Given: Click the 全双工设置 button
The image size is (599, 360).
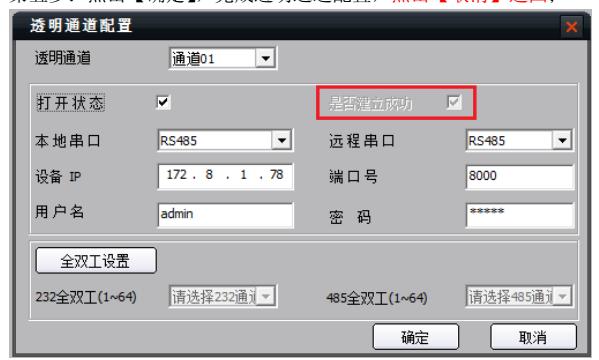Looking at the screenshot, I should pyautogui.click(x=96, y=261).
